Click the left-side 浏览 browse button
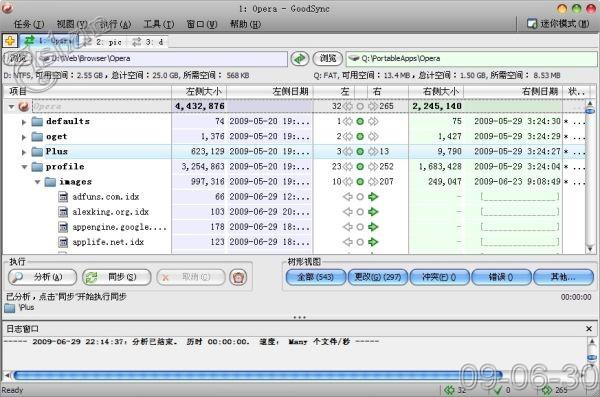600x397 pixels. pyautogui.click(x=18, y=59)
